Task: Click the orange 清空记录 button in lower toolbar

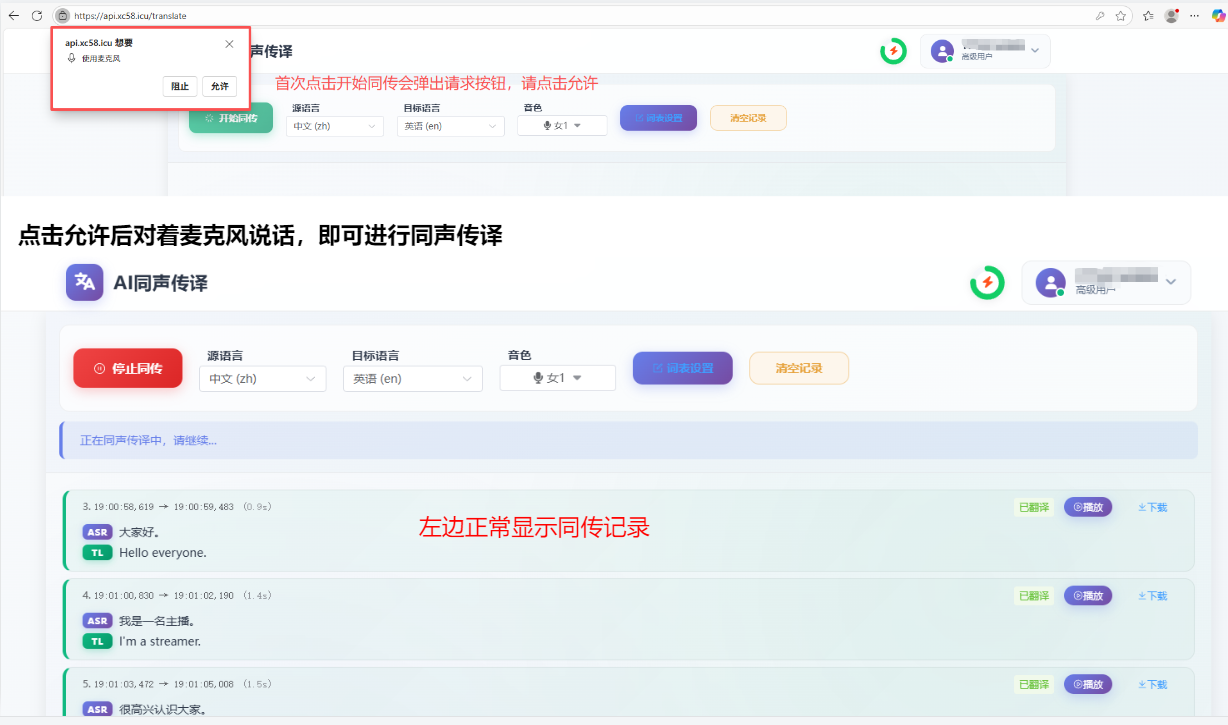Action: 798,368
